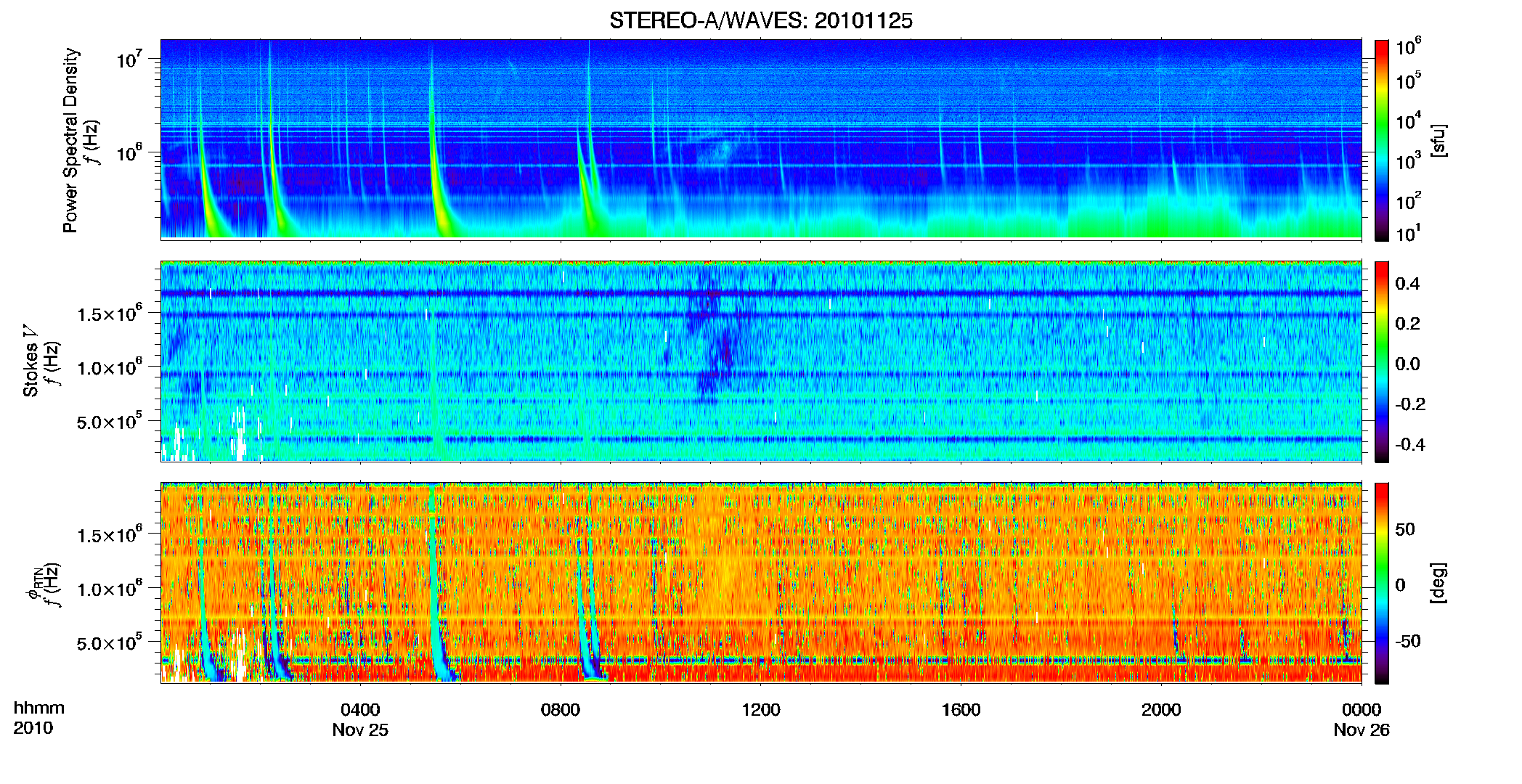Click the Stokes V panel color bar
The image size is (1522, 784).
1381,362
